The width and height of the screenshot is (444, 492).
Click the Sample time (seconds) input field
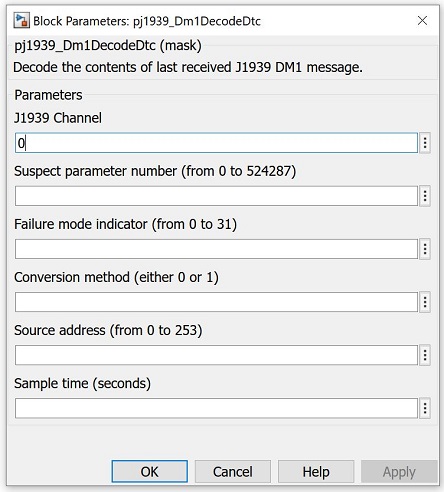[216, 408]
